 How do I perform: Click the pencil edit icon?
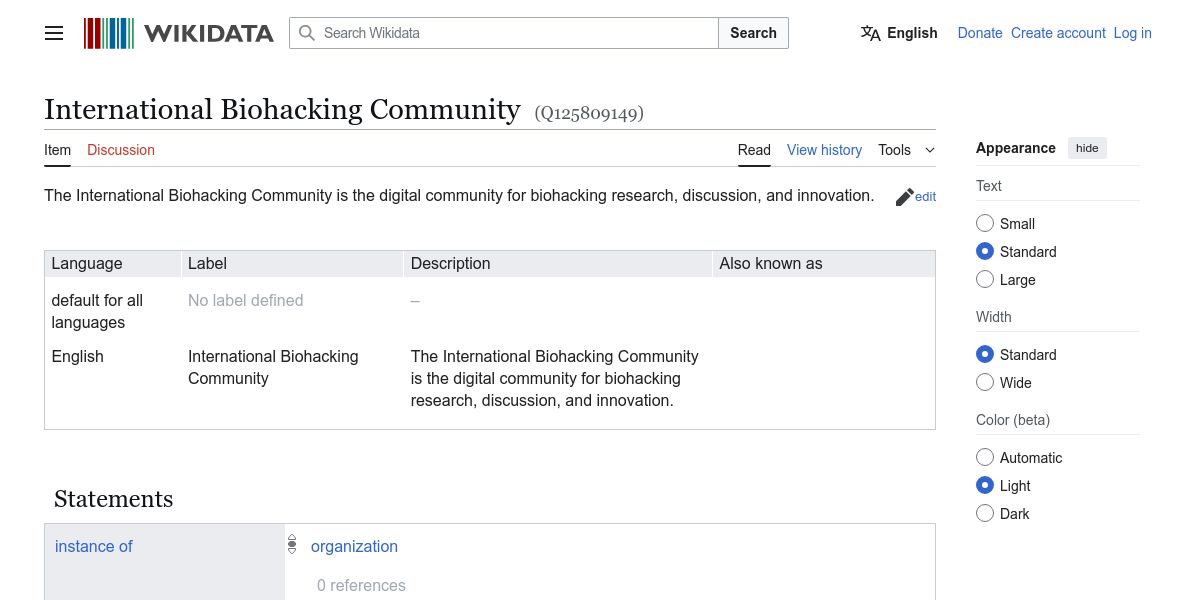pos(905,197)
